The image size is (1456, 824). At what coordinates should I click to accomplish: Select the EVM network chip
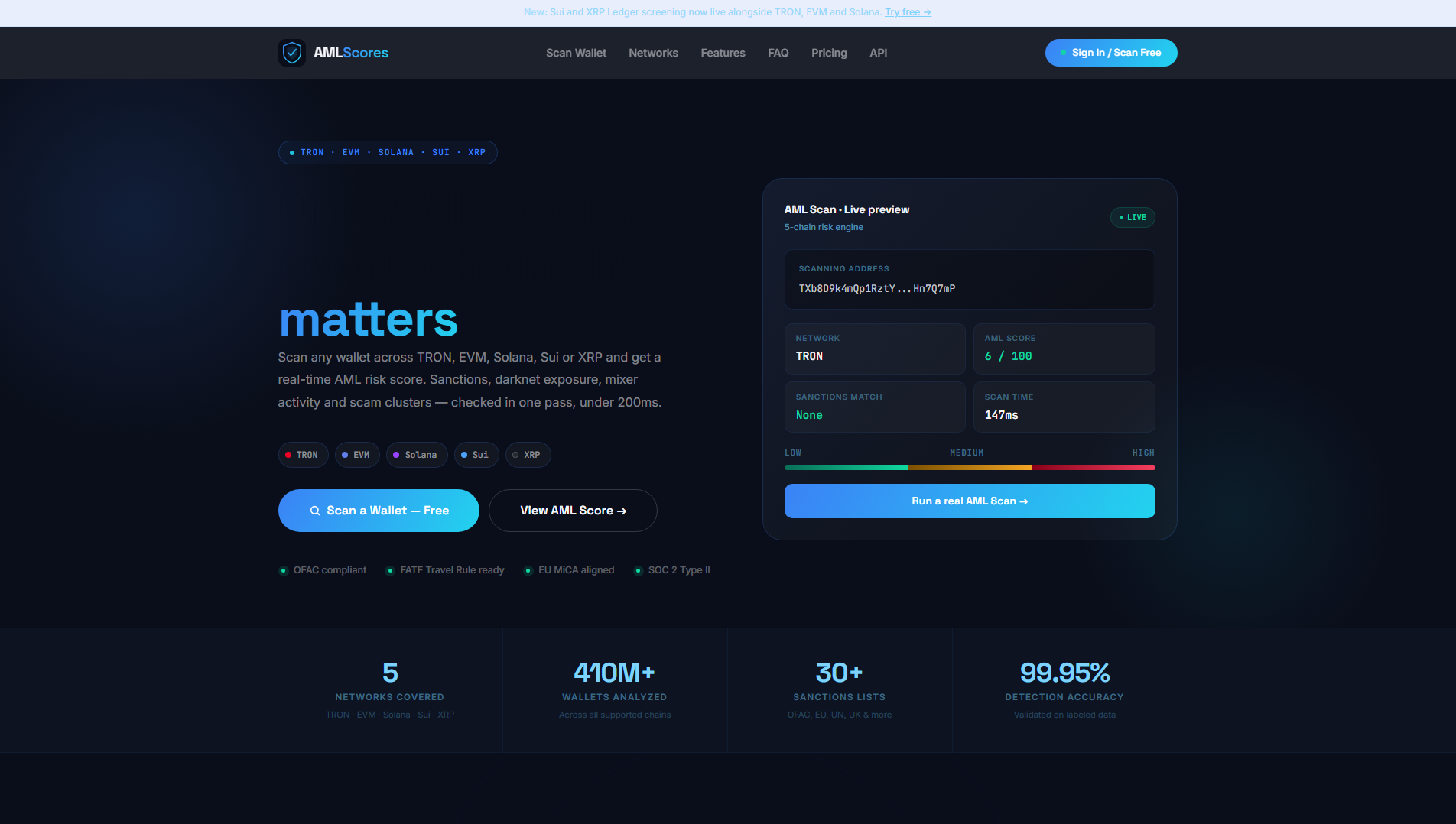(356, 455)
